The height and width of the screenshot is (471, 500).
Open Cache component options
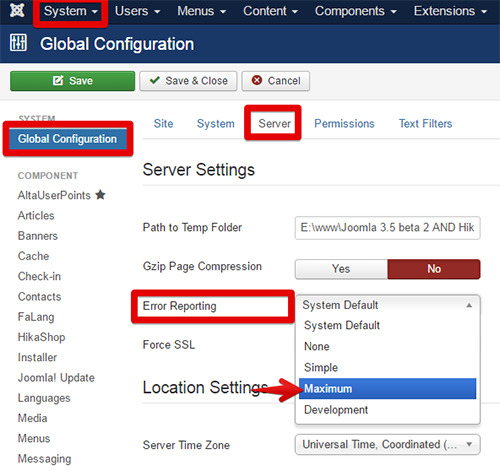(33, 256)
